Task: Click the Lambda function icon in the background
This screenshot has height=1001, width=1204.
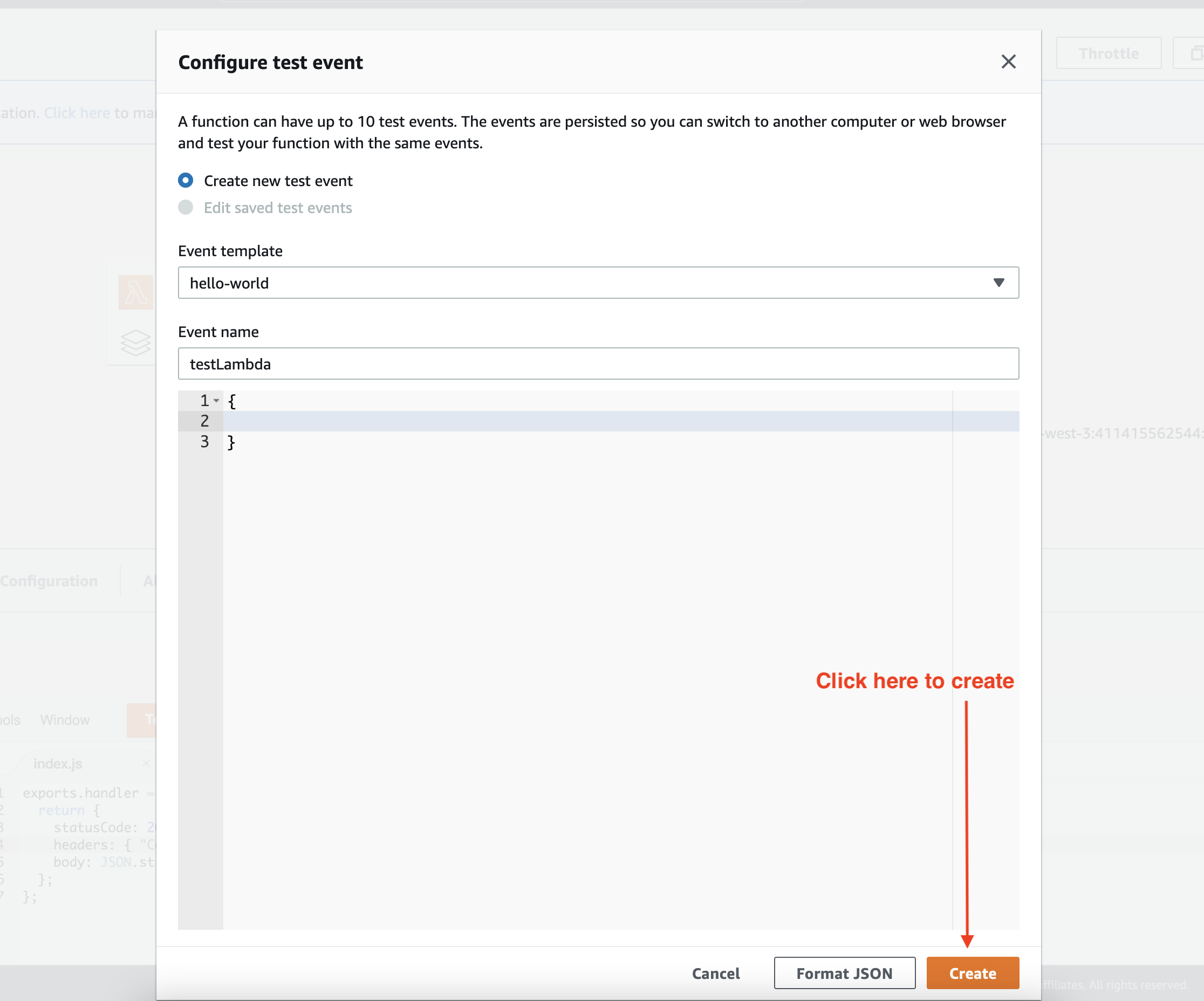Action: pos(136,292)
